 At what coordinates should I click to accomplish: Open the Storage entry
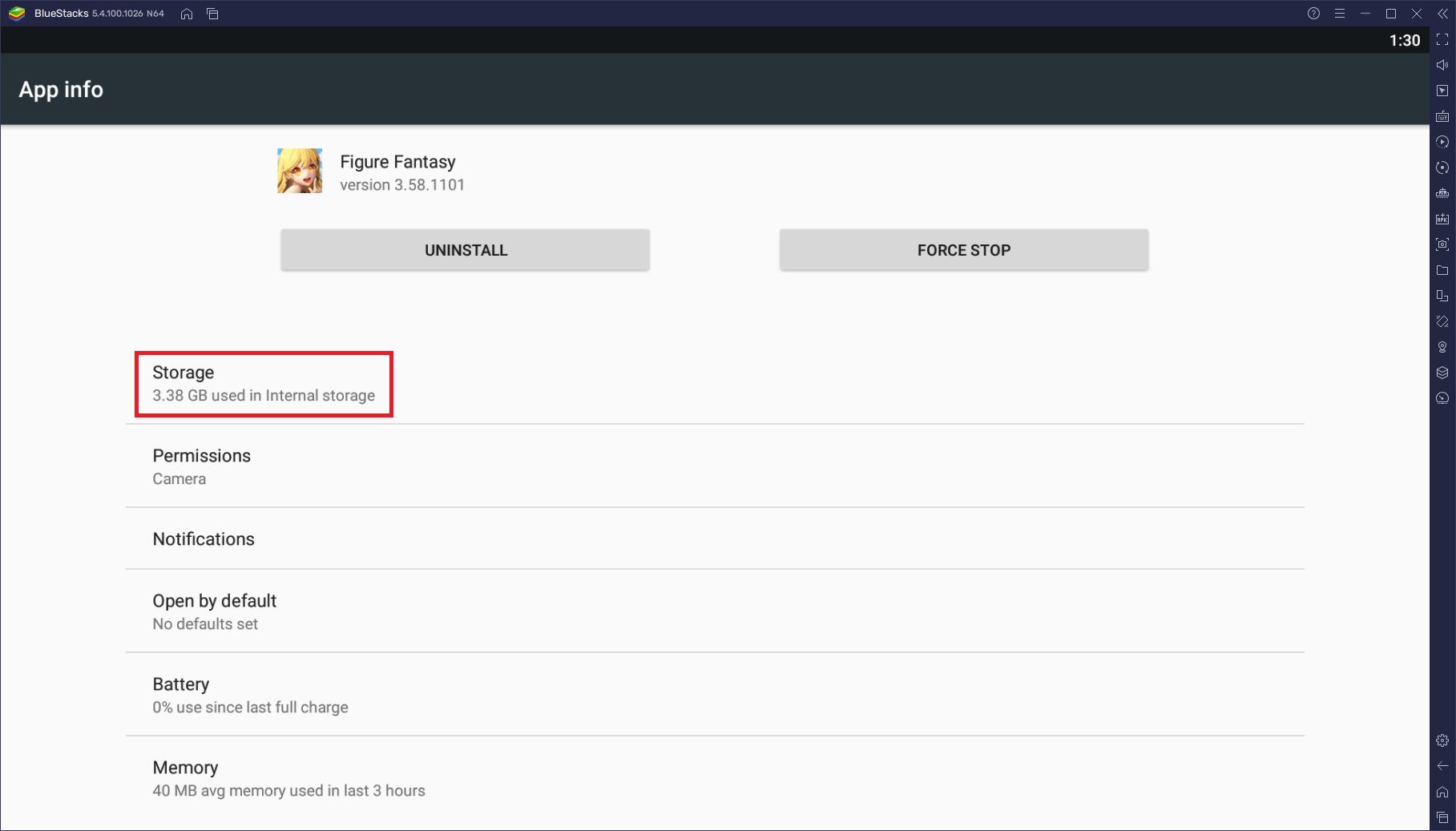coord(715,383)
